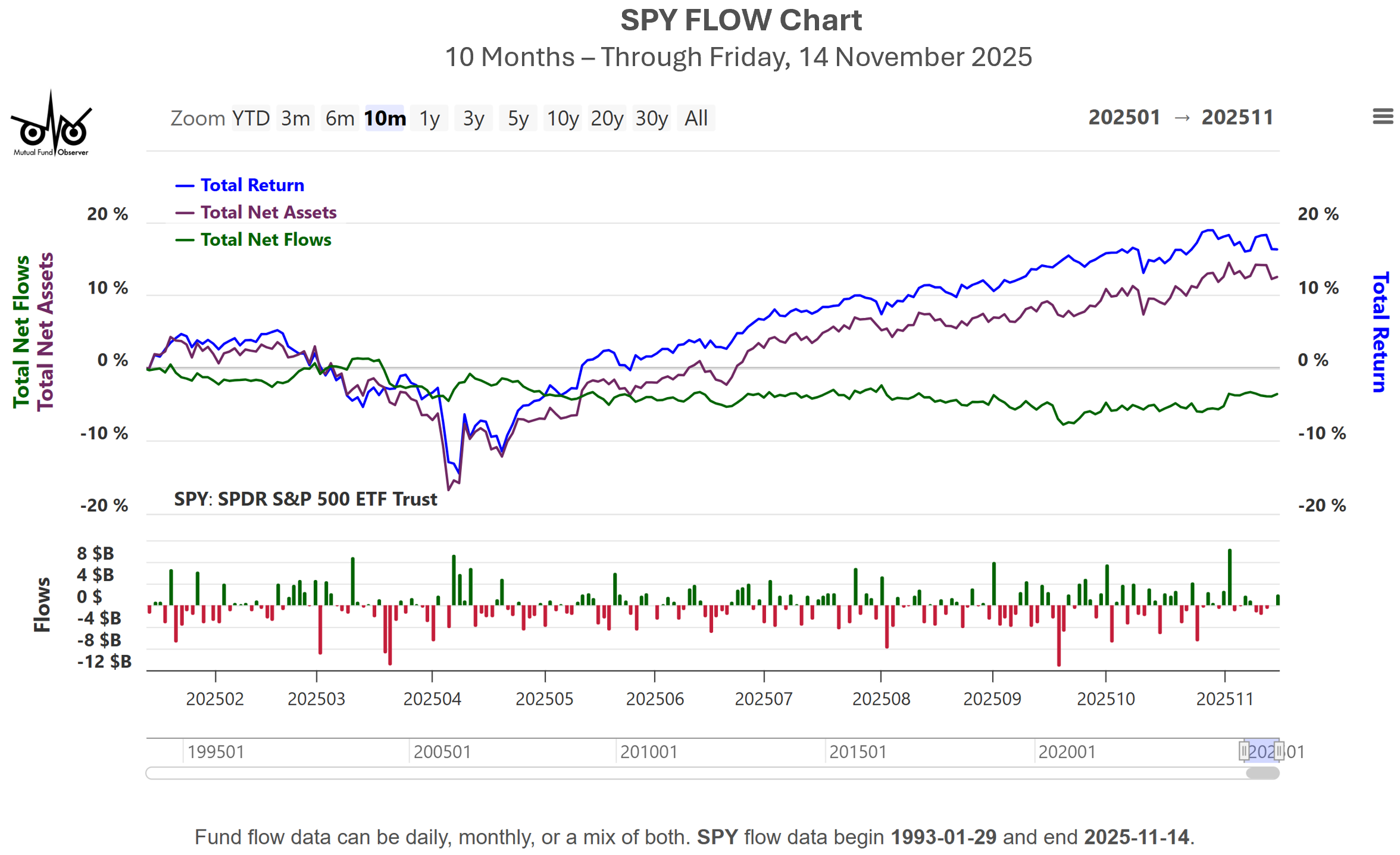Zoom chart to 10y range
1400x855 pixels.
point(562,118)
